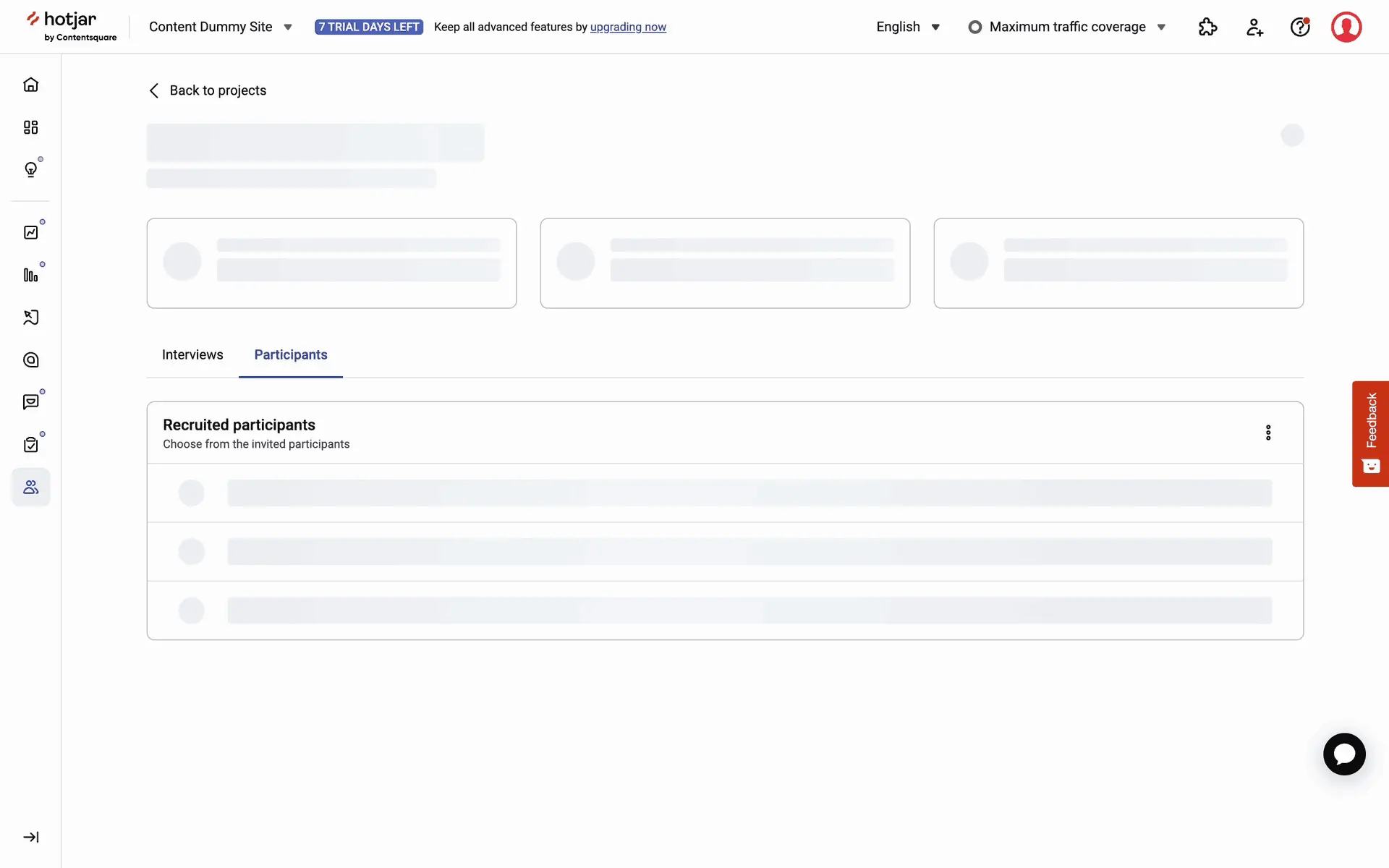Open the help question mark icon
1389x868 pixels.
pyautogui.click(x=1300, y=27)
